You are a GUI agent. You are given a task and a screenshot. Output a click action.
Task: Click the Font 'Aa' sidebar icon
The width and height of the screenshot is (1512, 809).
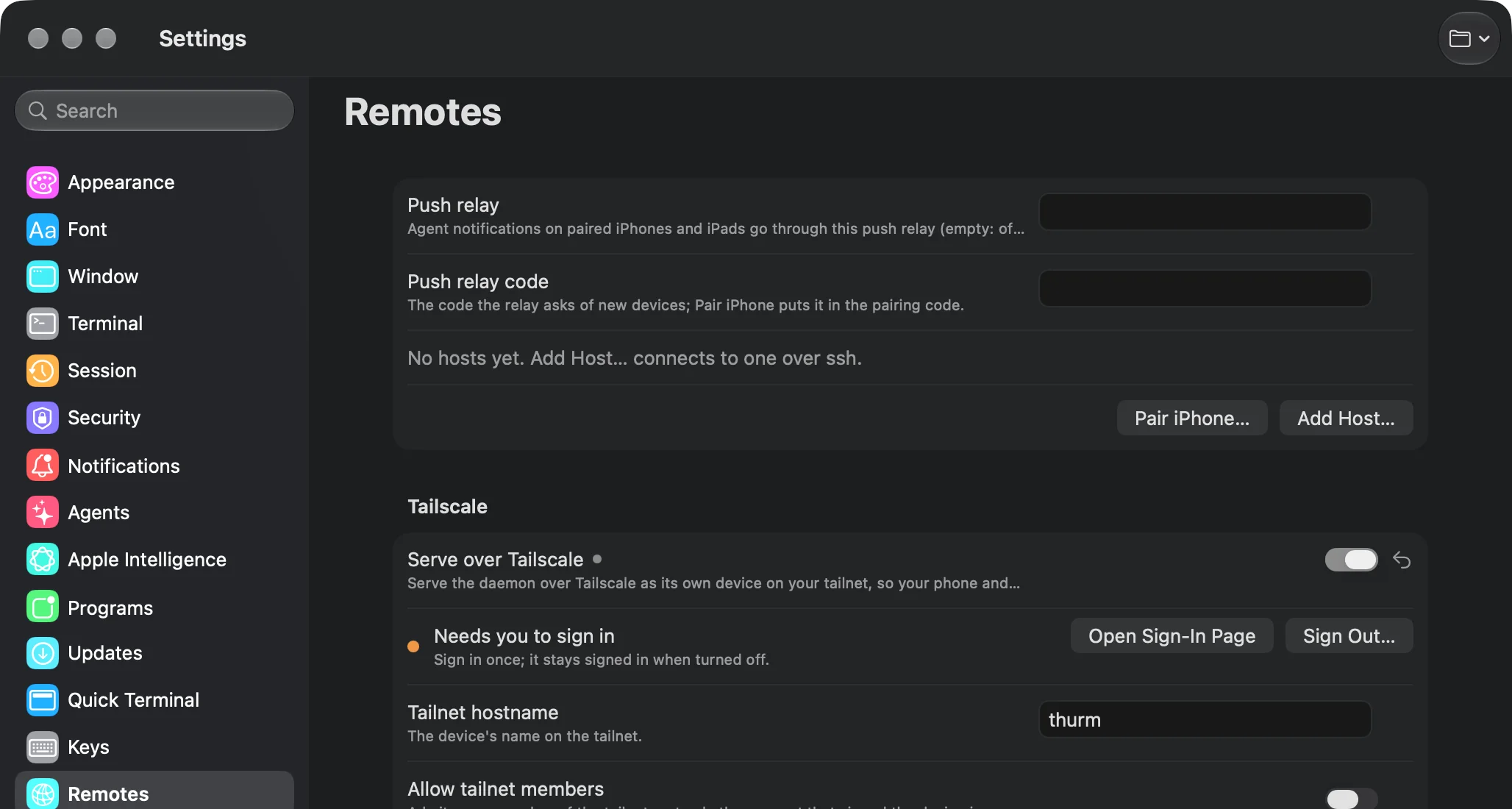(43, 229)
